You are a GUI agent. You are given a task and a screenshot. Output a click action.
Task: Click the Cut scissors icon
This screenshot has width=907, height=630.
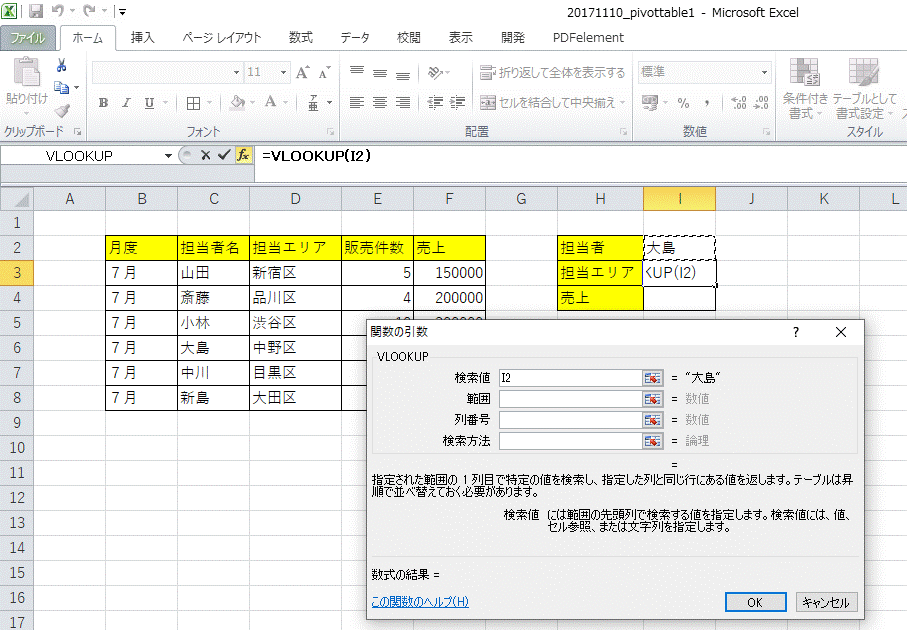coord(61,66)
